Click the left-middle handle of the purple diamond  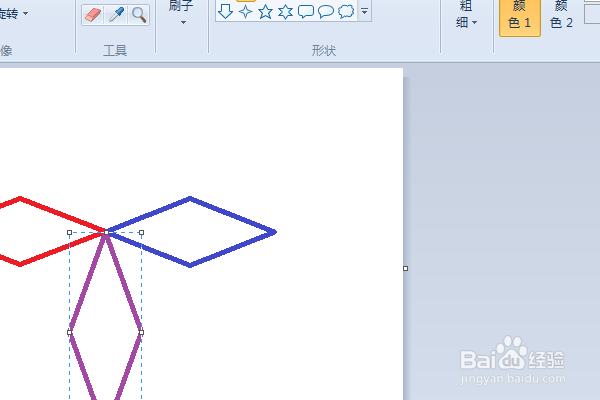(x=69, y=332)
